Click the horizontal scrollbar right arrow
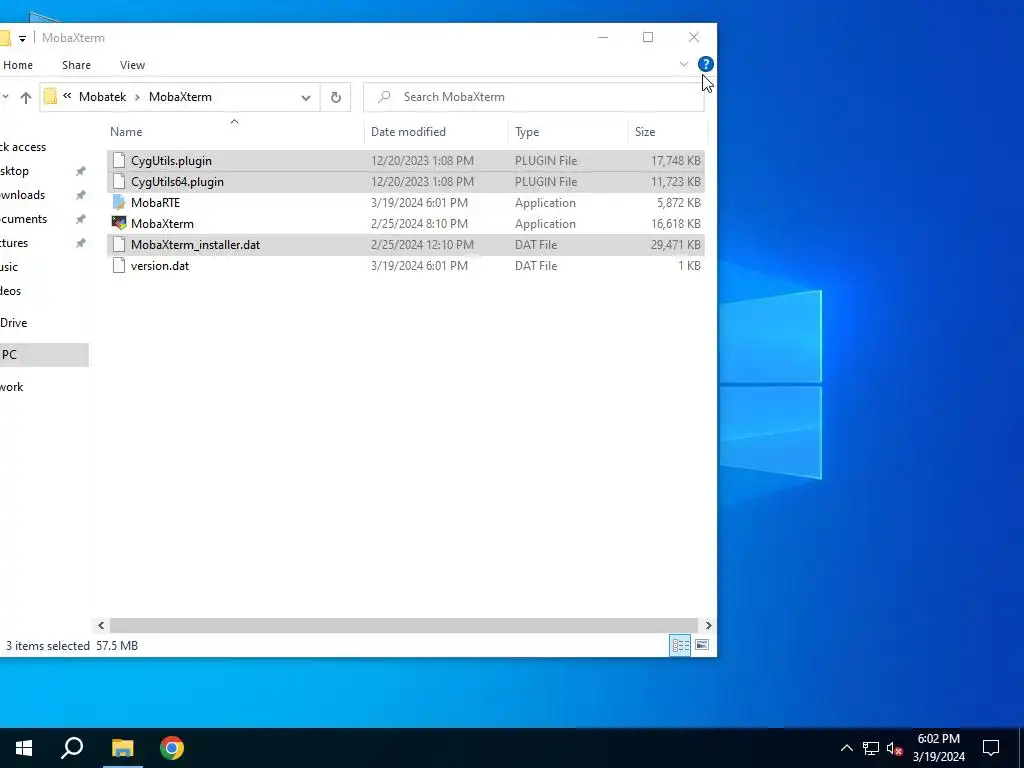The width and height of the screenshot is (1024, 768). [709, 626]
